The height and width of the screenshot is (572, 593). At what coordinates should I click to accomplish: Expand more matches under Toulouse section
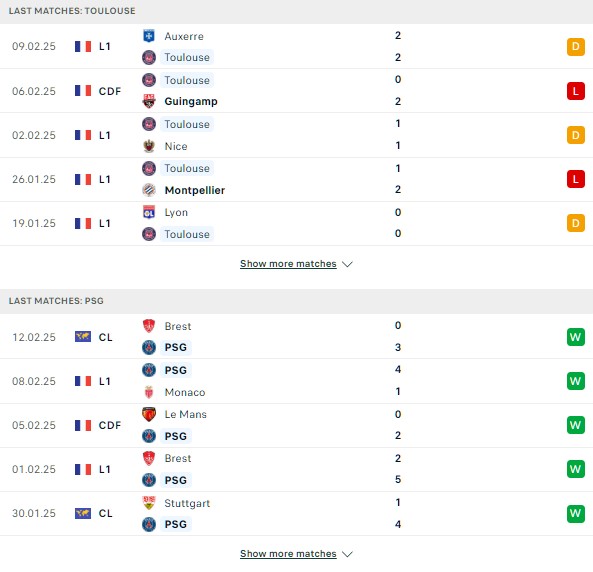[288, 264]
